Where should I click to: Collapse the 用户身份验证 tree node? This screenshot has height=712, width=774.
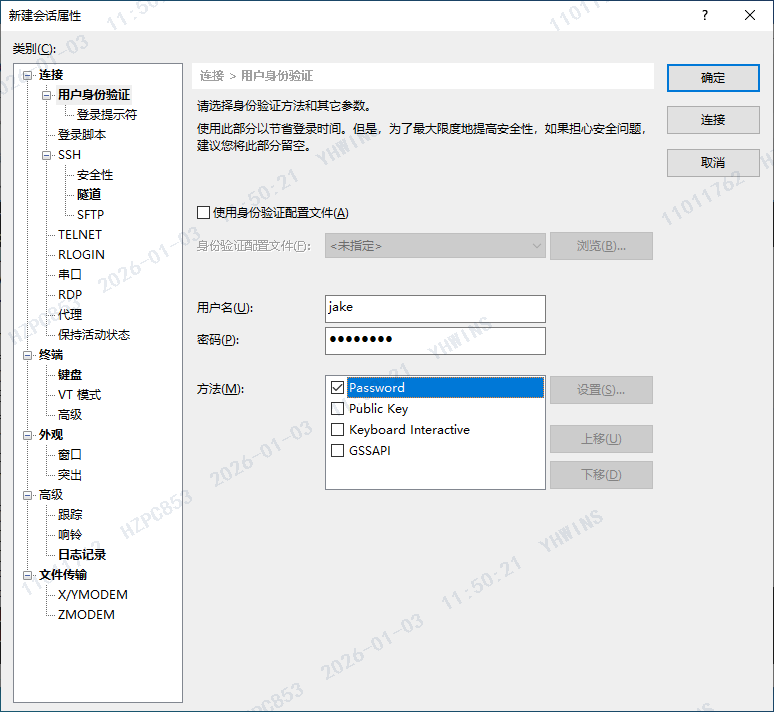point(46,95)
